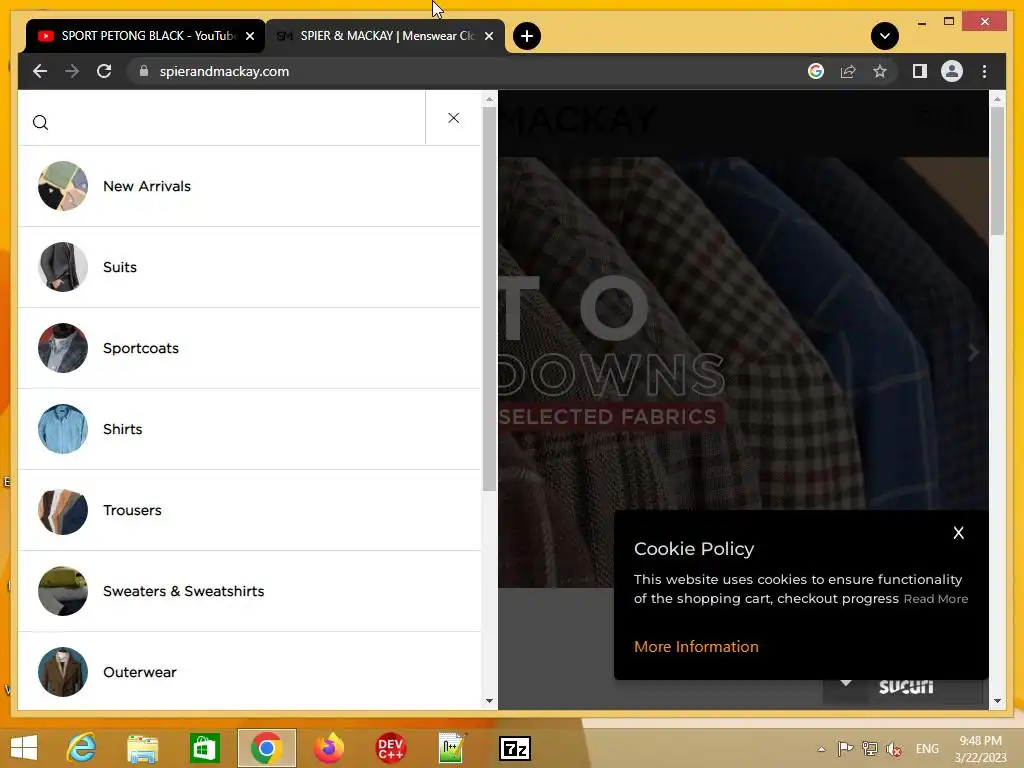Screen dimensions: 1024x768
Task: Click the Google icon in address bar
Action: pos(816,71)
